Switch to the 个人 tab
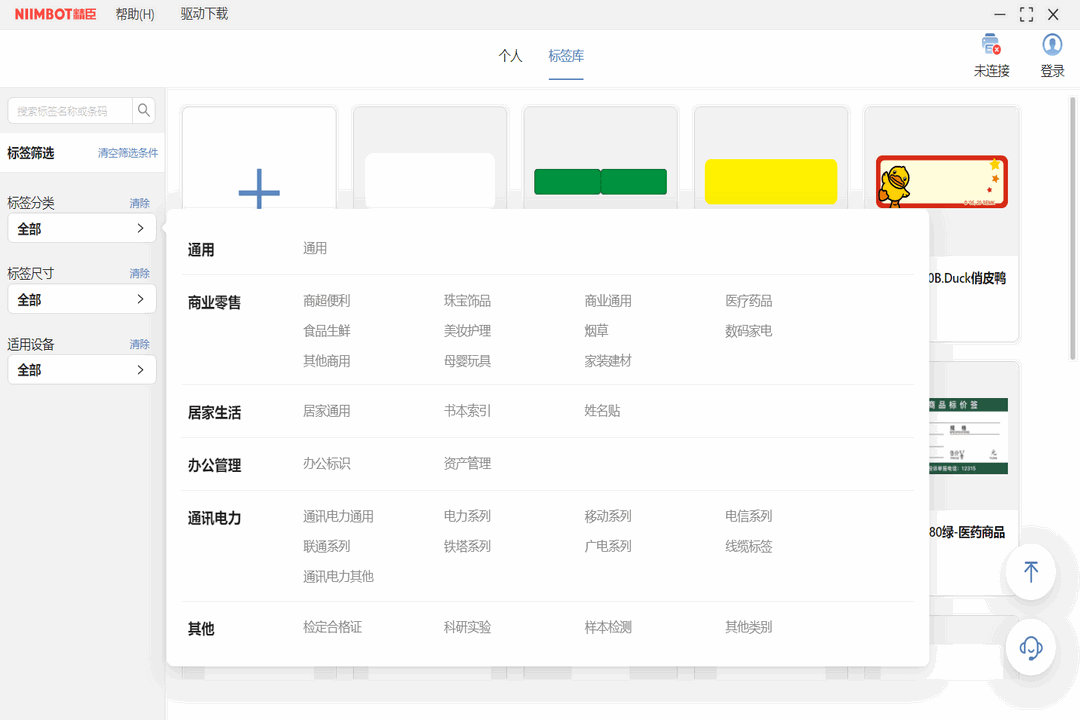This screenshot has height=720, width=1080. coord(513,57)
